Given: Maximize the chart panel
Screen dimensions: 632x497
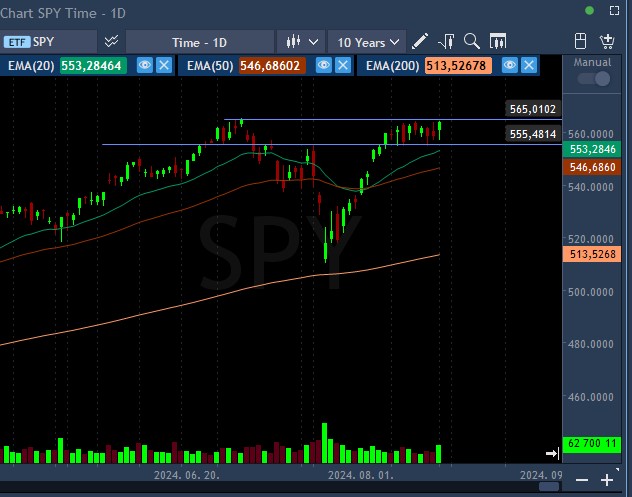Looking at the screenshot, I should [615, 10].
